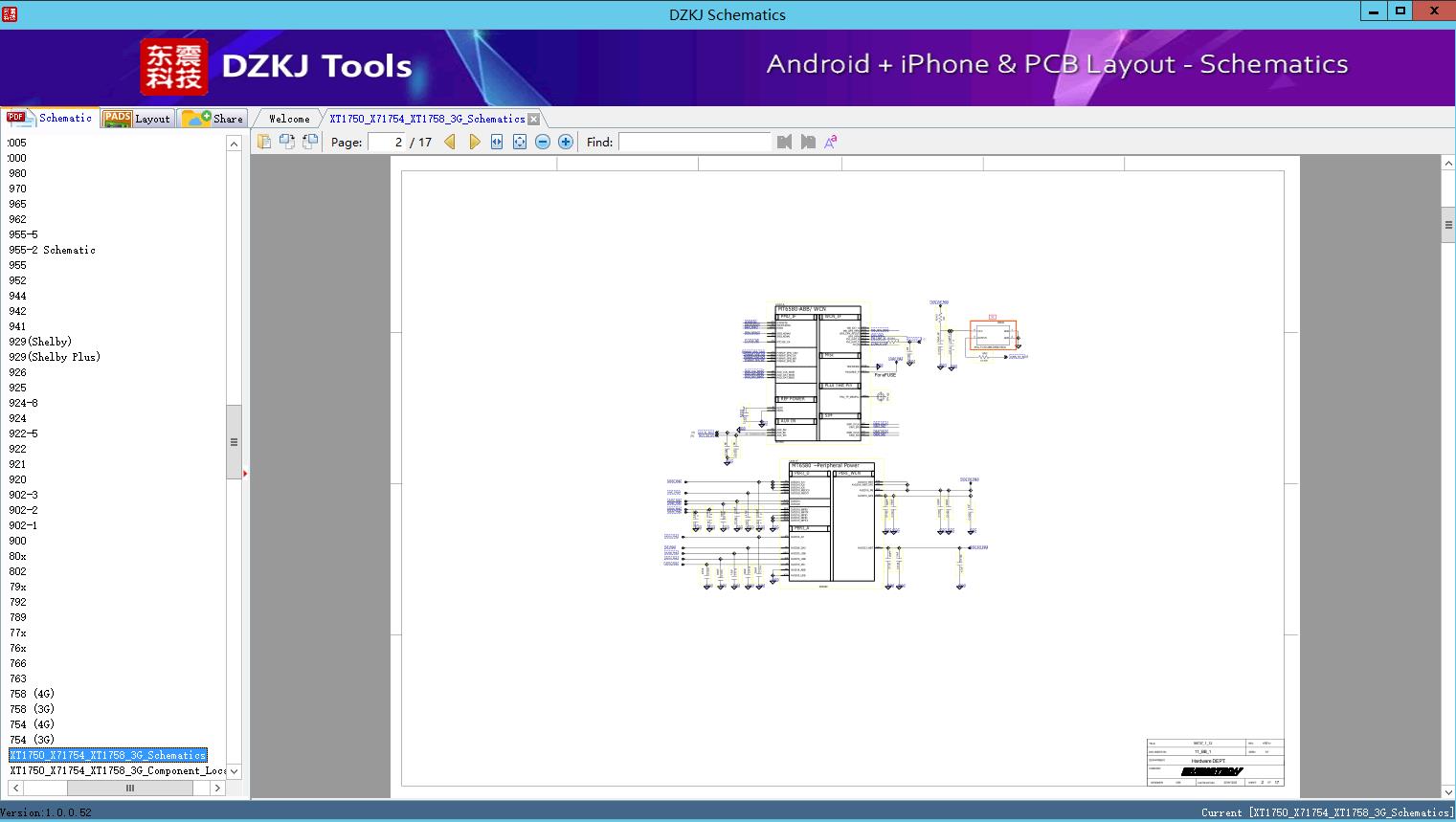The height and width of the screenshot is (822, 1456).
Task: Click the document viewer scroll down arrow
Action: 1448,791
